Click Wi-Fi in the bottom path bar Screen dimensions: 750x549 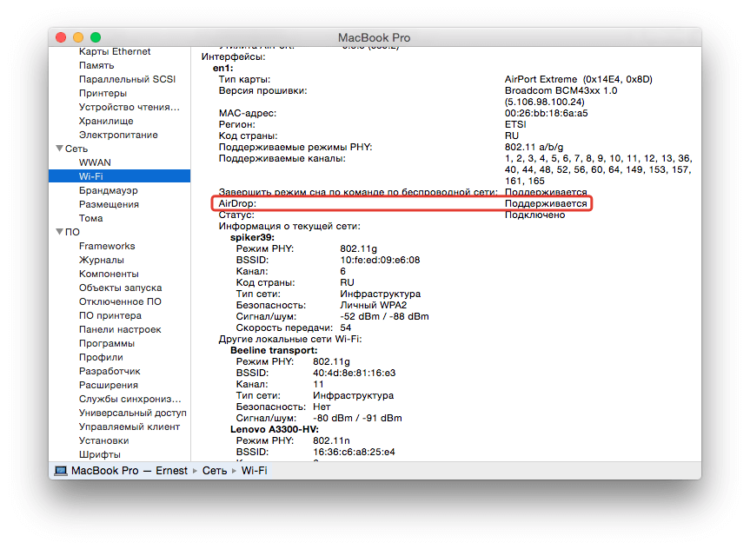254,471
